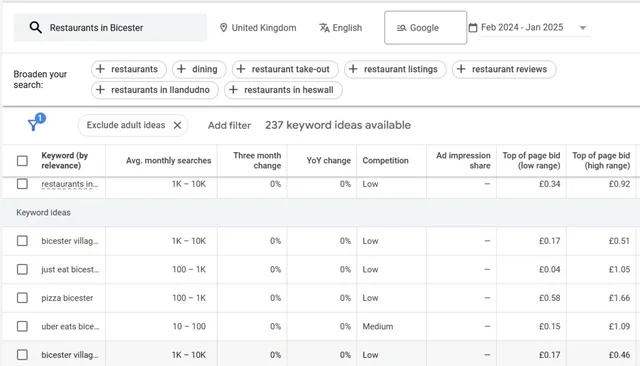This screenshot has width=640, height=366.
Task: Click the Google search network icon
Action: (401, 28)
